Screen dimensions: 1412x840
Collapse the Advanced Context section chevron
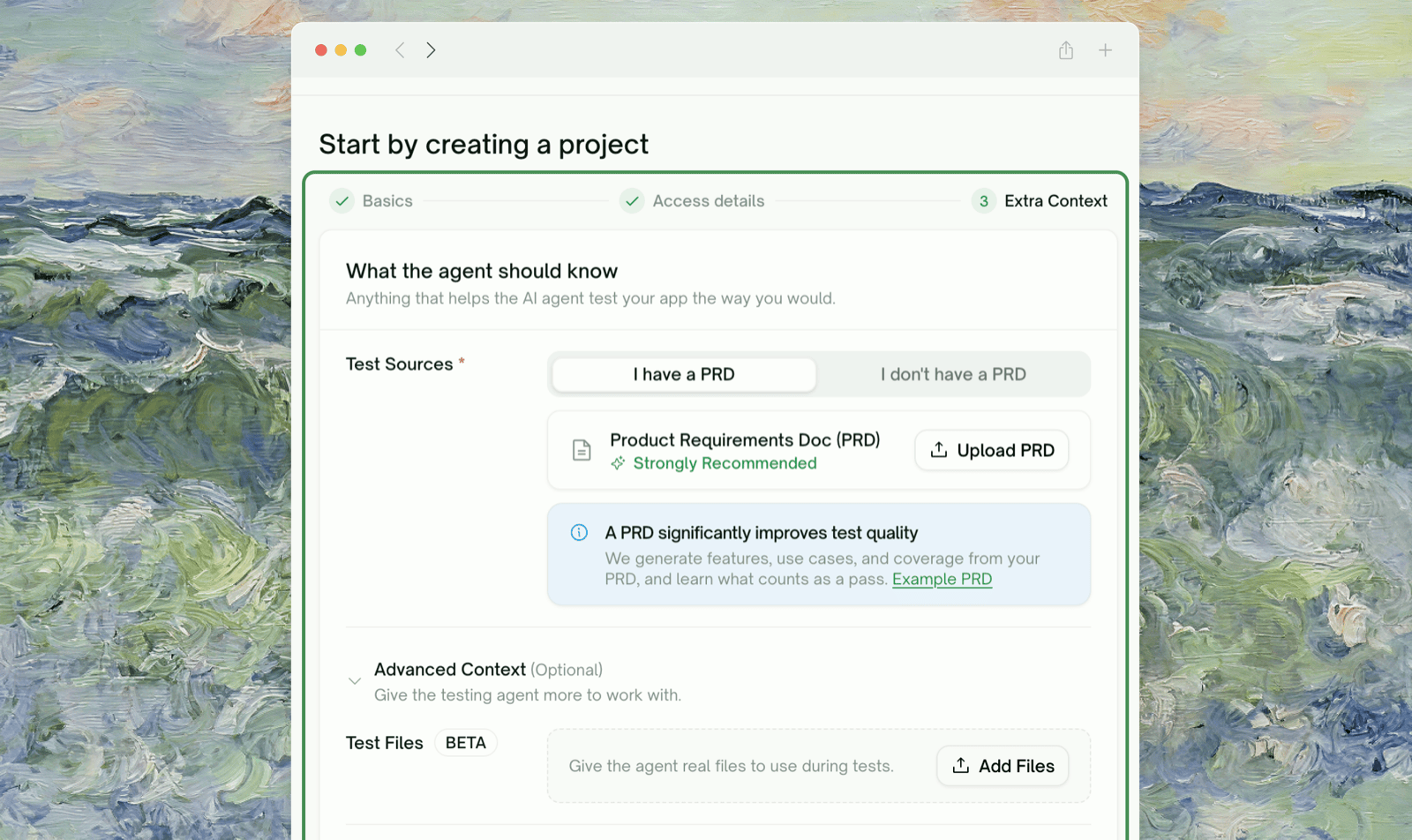[x=355, y=681]
